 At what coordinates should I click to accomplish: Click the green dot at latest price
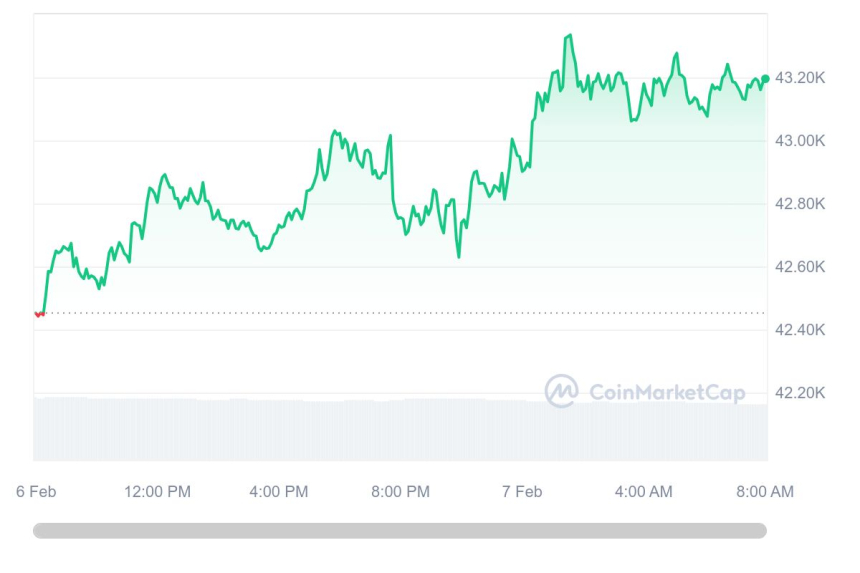click(x=765, y=79)
